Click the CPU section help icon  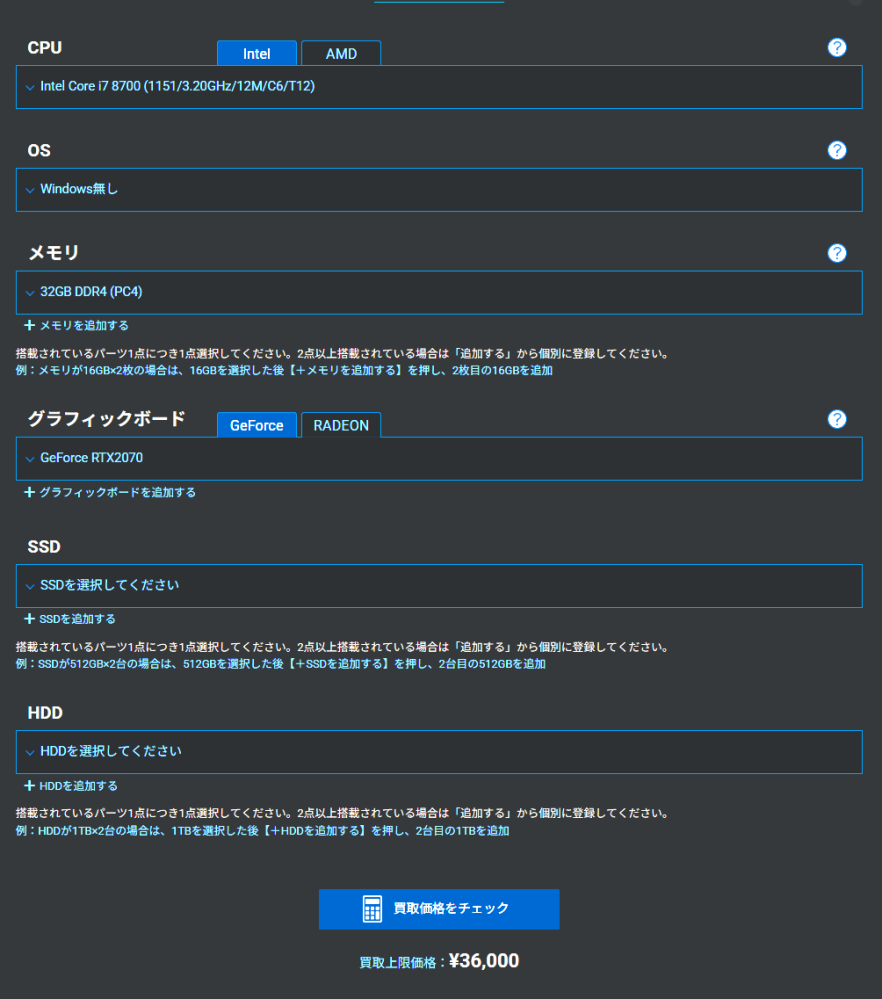pyautogui.click(x=837, y=48)
